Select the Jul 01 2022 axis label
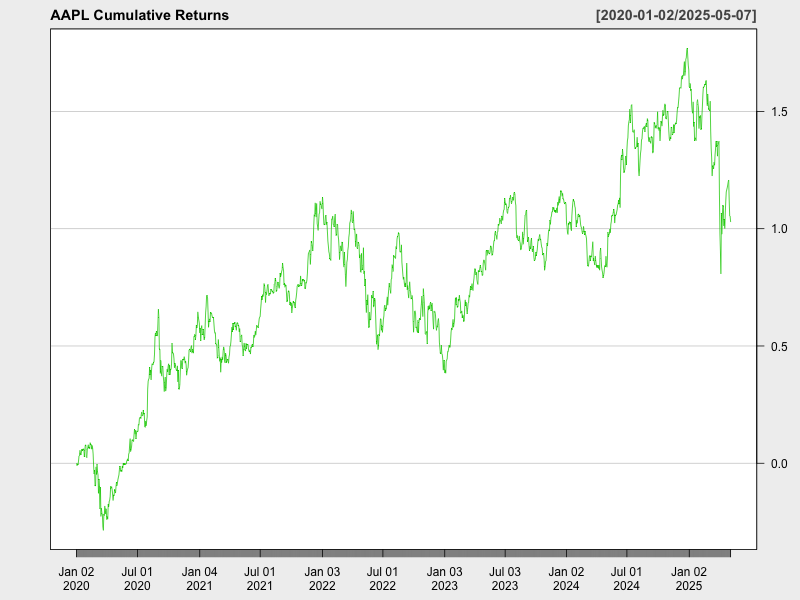Screen dimensions: 800x600 [x=382, y=579]
